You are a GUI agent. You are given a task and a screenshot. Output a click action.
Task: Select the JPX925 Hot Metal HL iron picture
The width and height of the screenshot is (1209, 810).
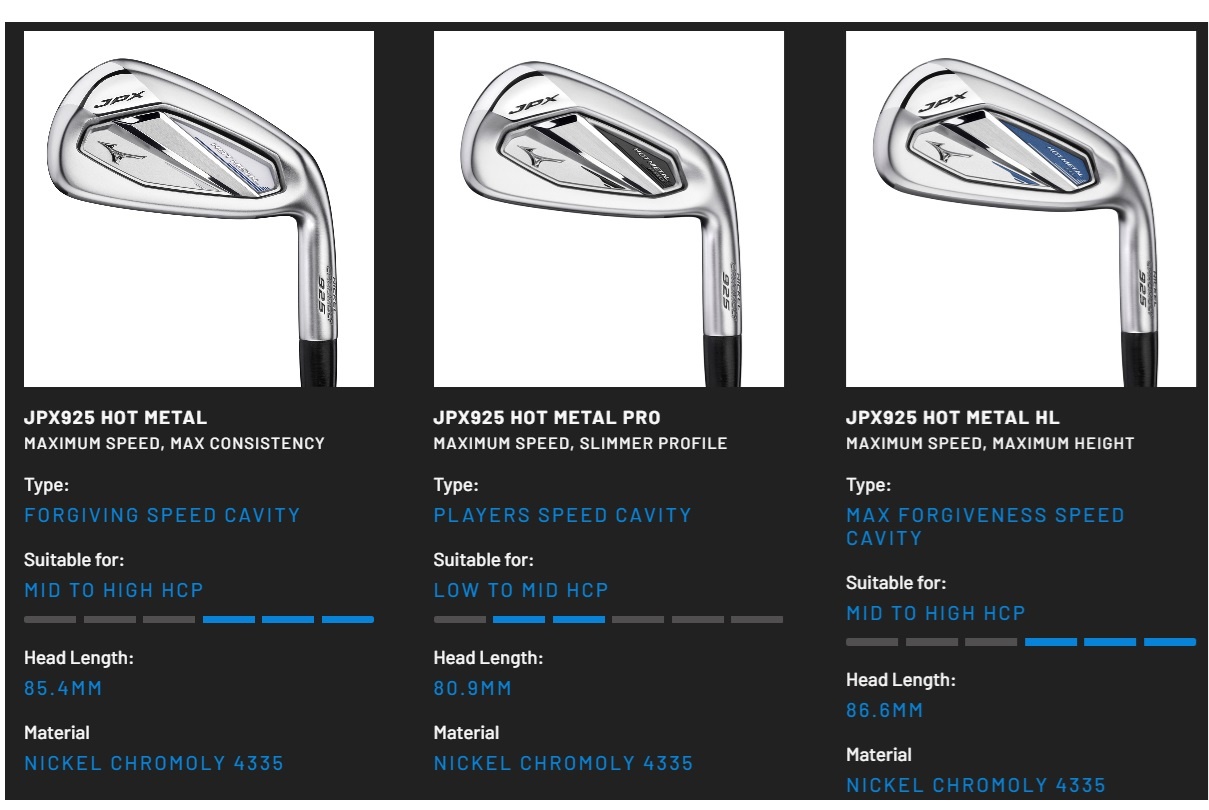coord(1020,209)
